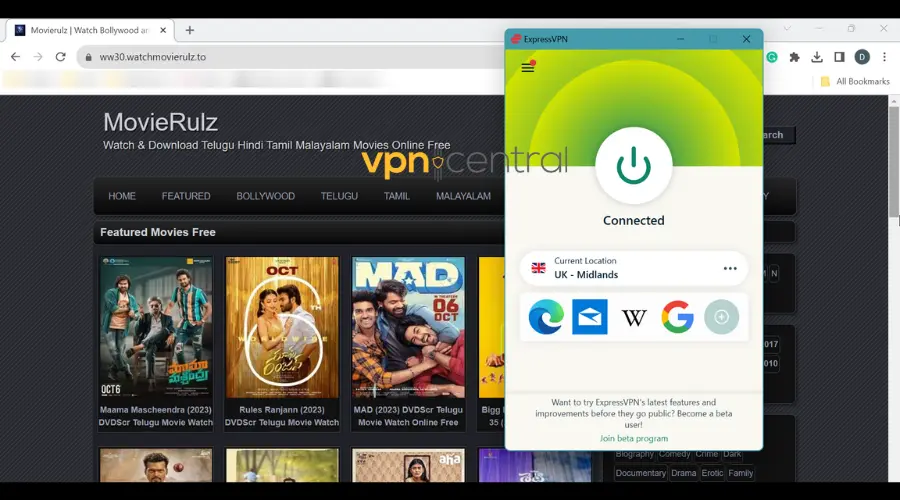Go forward in Chrome browser
900x500 pixels.
tap(38, 57)
